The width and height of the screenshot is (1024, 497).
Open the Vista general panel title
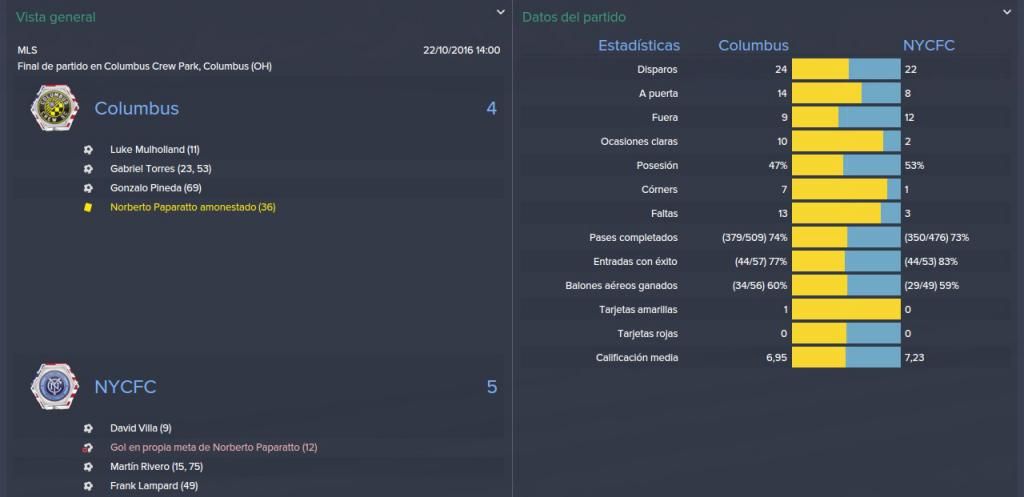point(56,18)
